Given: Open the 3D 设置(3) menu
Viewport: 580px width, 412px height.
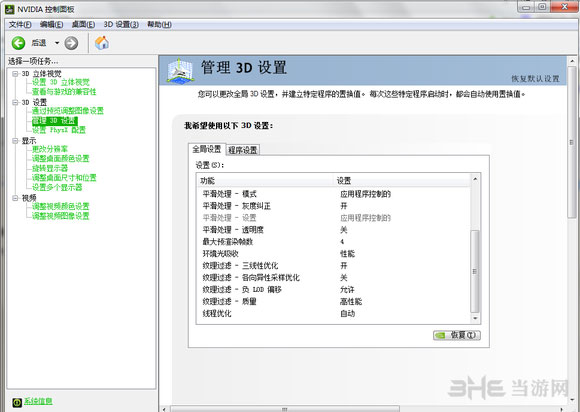Looking at the screenshot, I should [121, 24].
